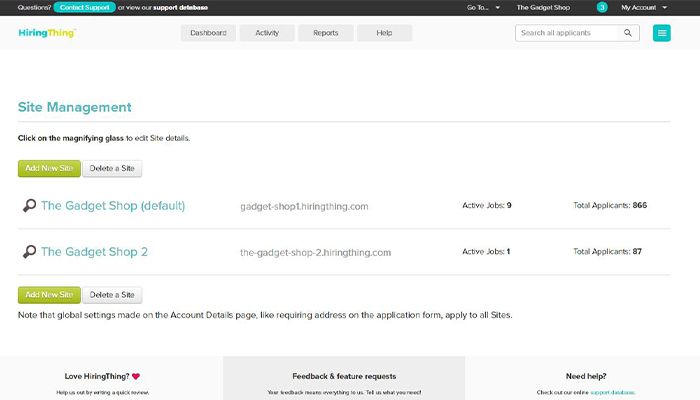Open The Gadget Shop 2 magnifying glass
The image size is (700, 400).
pos(29,252)
